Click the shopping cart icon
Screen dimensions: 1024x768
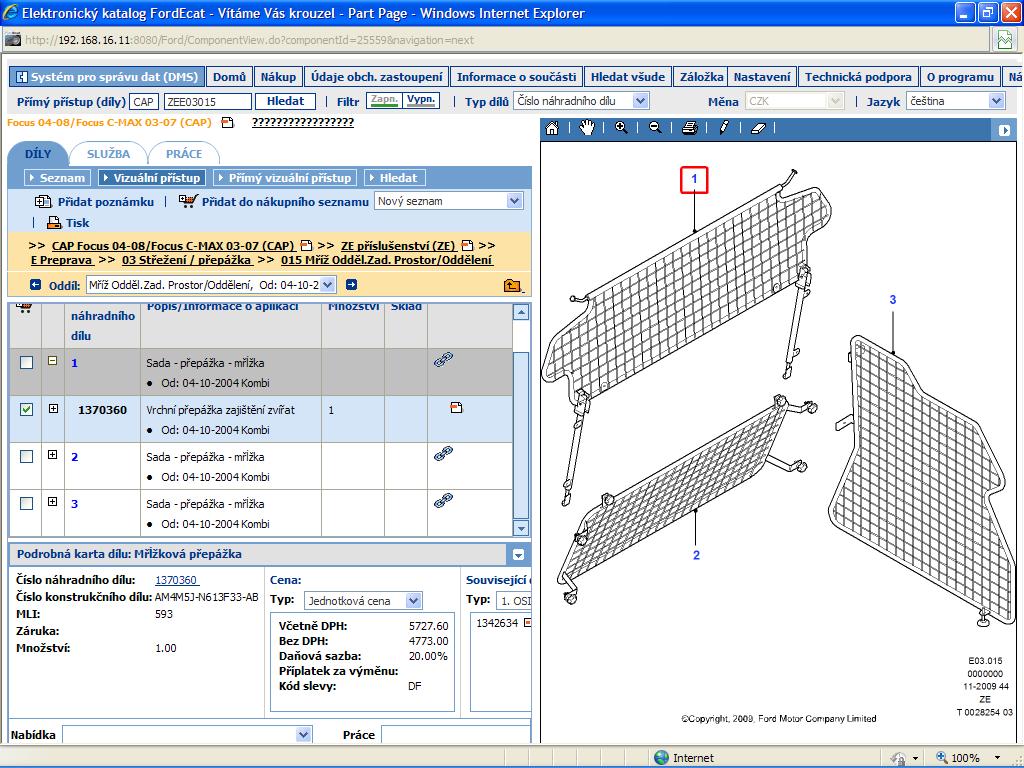click(188, 201)
